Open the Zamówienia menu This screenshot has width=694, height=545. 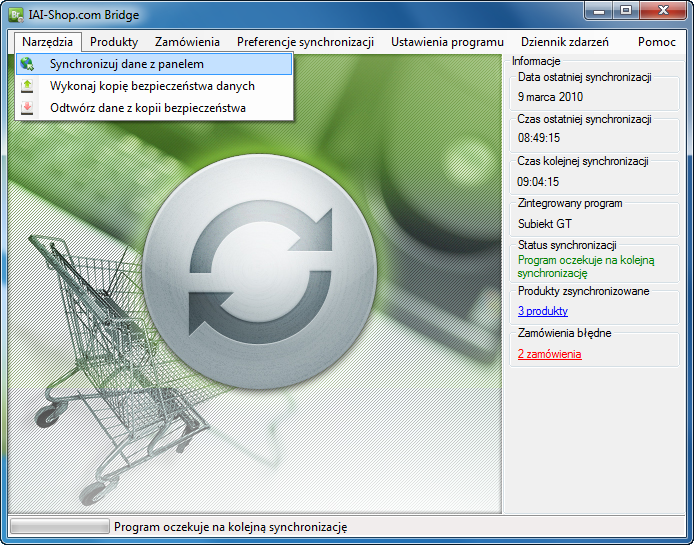(187, 42)
